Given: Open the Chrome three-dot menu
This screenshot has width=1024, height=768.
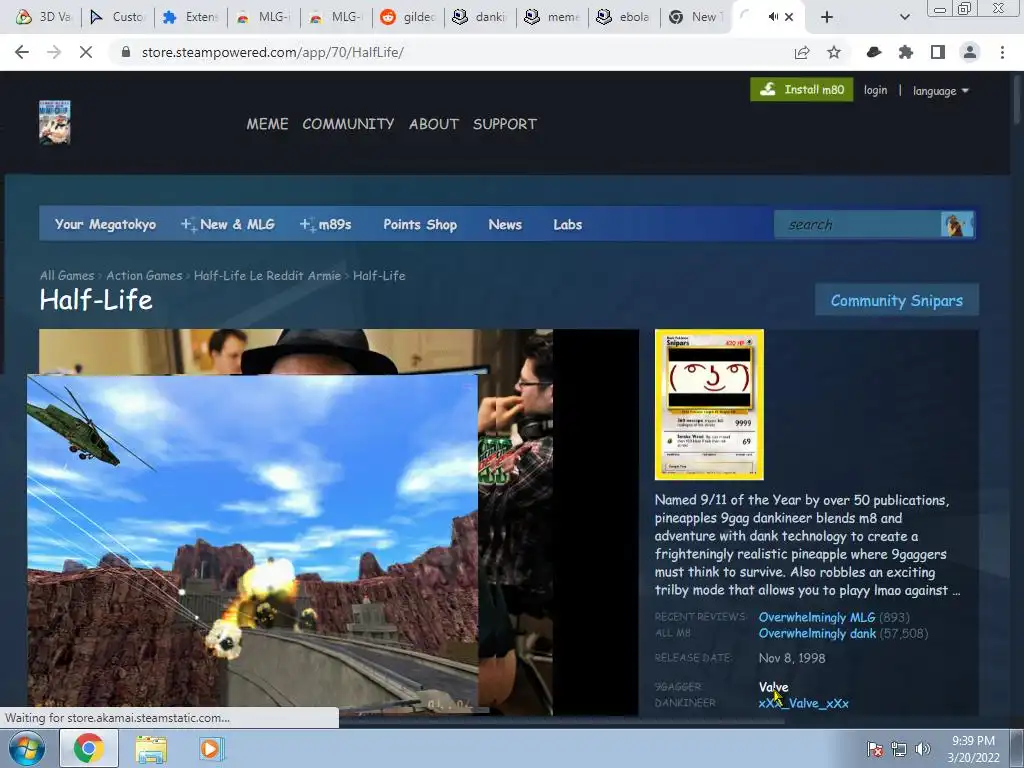Looking at the screenshot, I should coord(1002,52).
